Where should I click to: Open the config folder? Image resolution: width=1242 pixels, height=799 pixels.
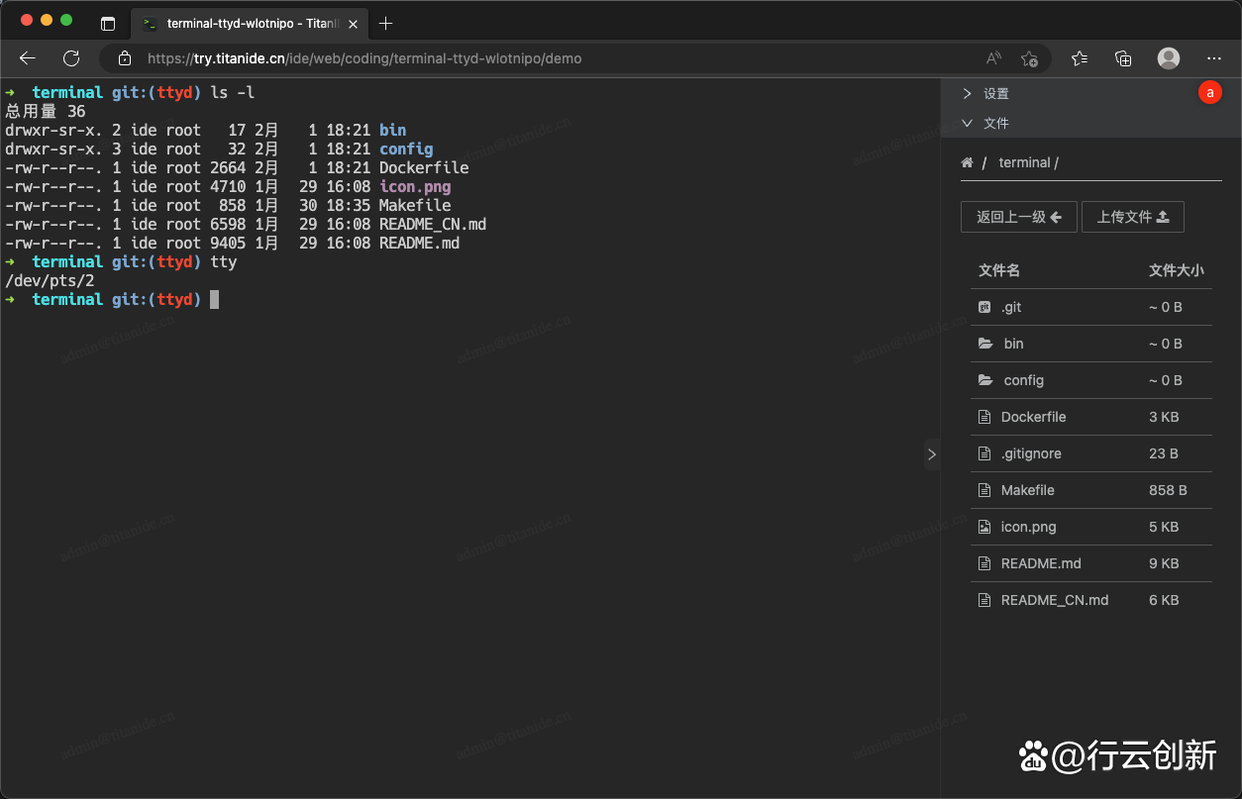[1091, 380]
